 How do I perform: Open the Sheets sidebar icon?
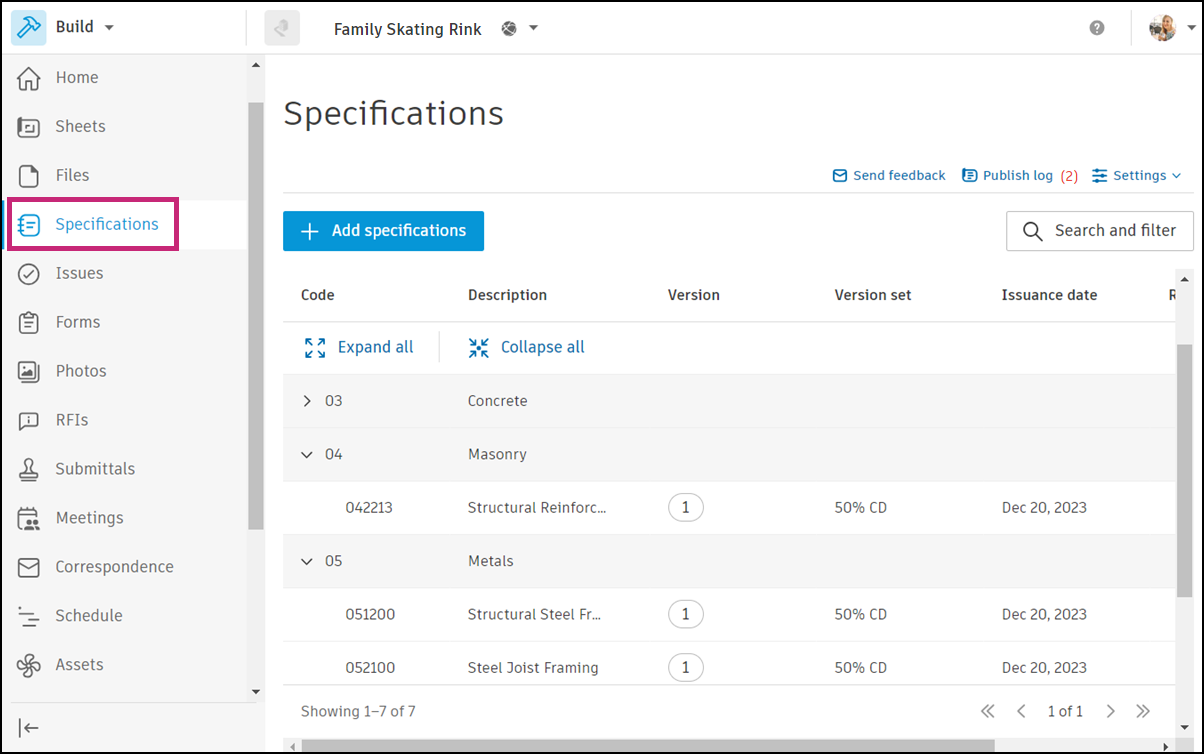click(x=29, y=127)
